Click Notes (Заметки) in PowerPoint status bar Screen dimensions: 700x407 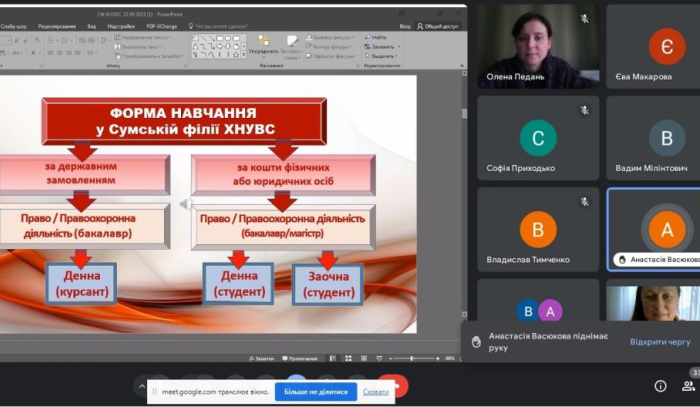coord(263,358)
